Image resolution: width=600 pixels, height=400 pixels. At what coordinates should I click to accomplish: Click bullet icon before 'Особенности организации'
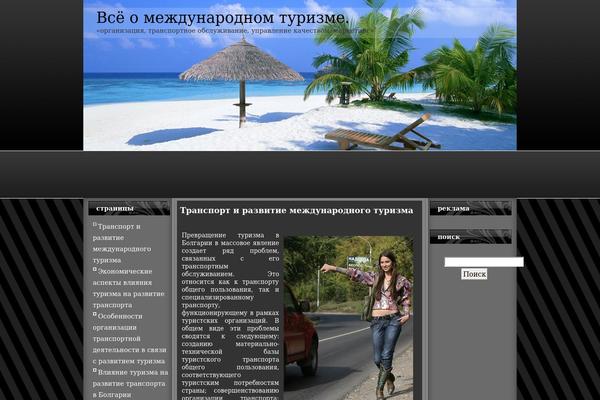pyautogui.click(x=95, y=314)
